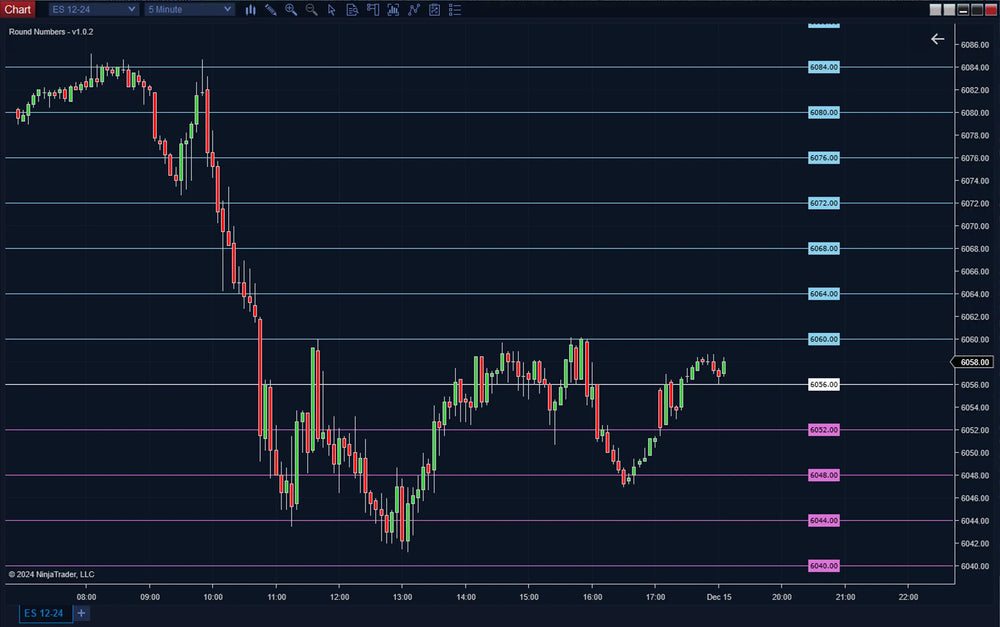Select the drawing tools pencil icon

[270, 9]
